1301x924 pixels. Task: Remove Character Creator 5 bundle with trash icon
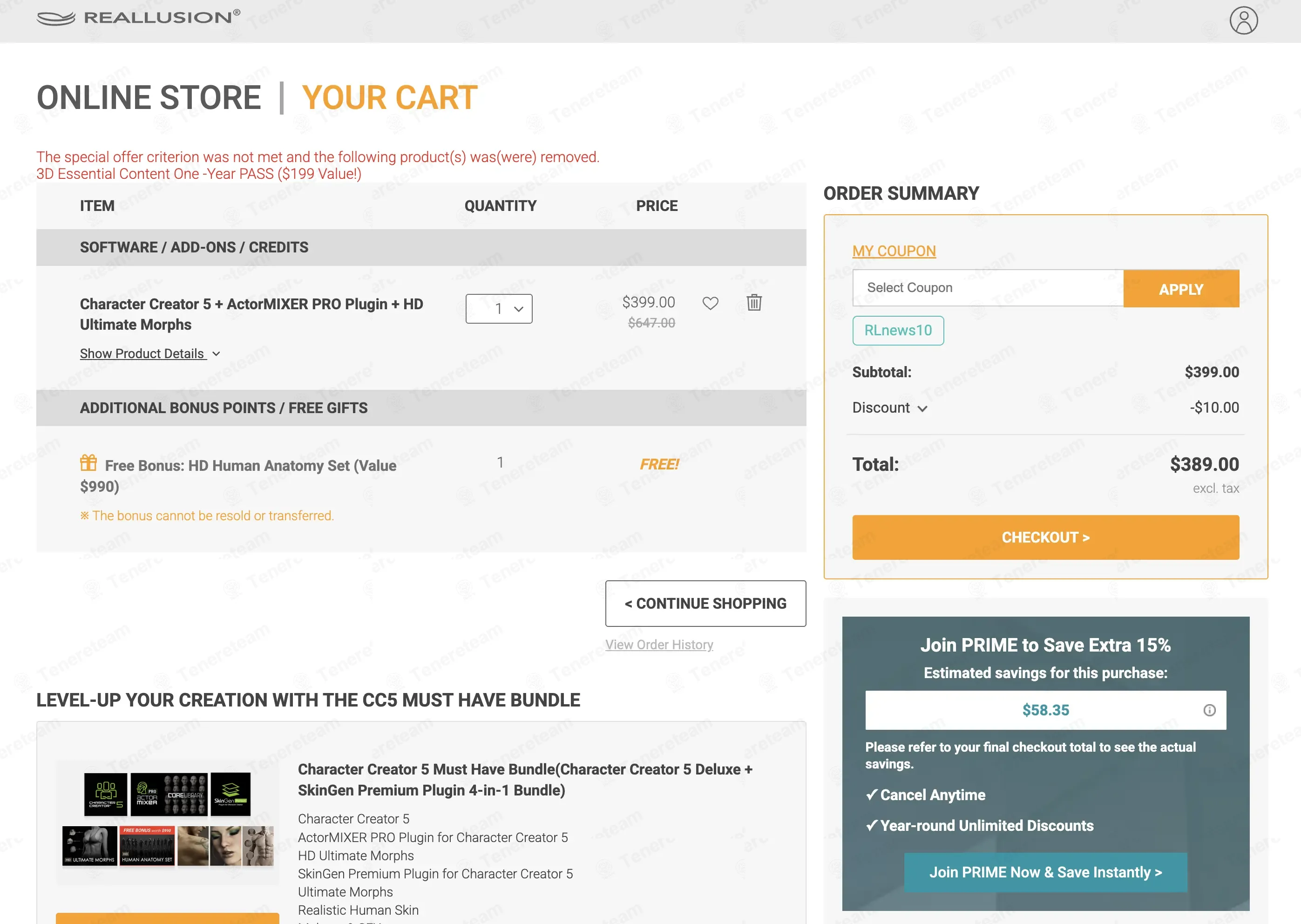(754, 302)
